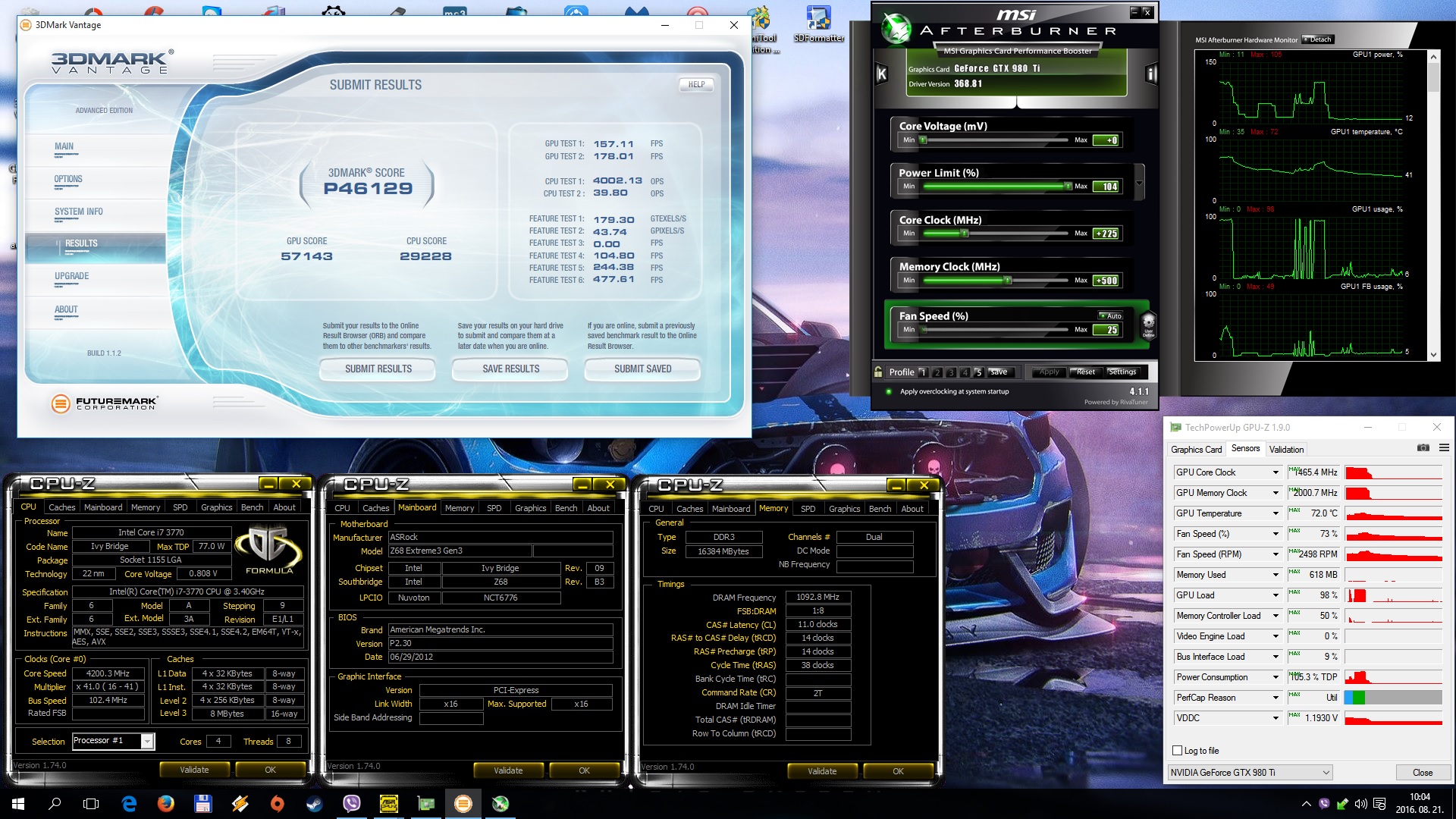Take GPU-Z screenshot with camera icon

pos(1423,448)
